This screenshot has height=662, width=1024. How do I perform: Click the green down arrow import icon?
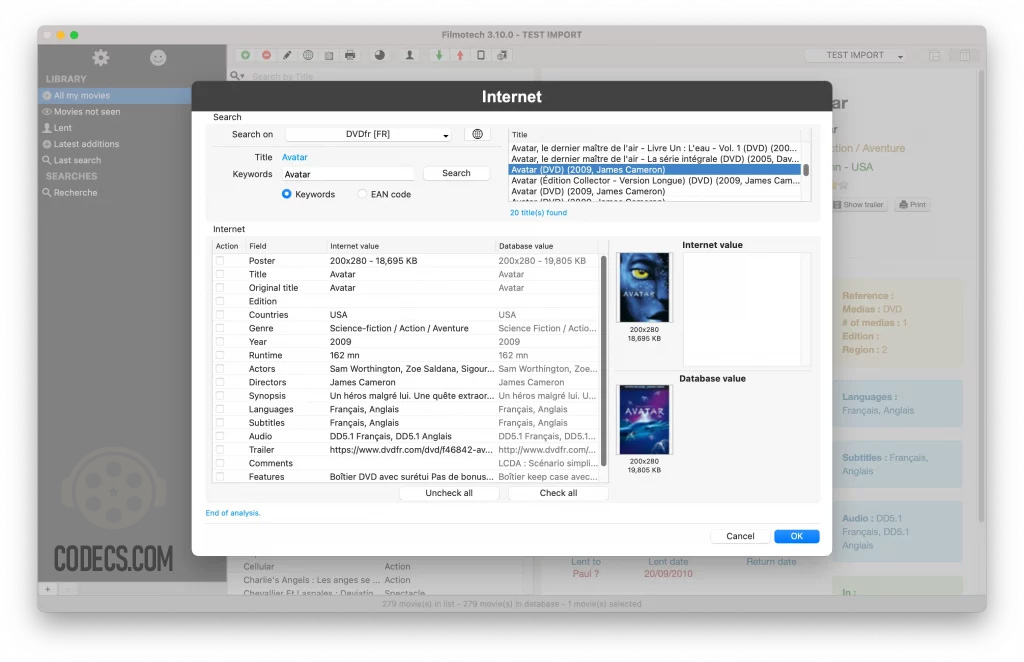click(439, 55)
